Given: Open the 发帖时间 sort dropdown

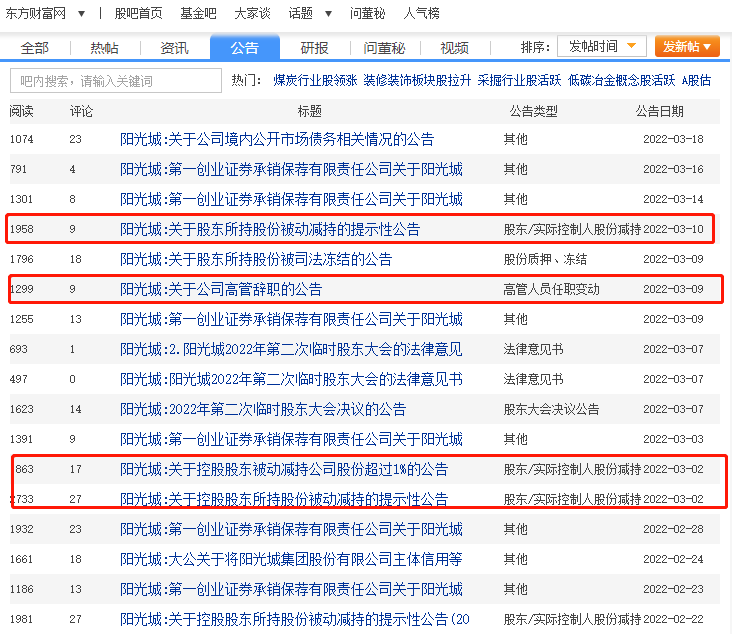Looking at the screenshot, I should tap(601, 46).
